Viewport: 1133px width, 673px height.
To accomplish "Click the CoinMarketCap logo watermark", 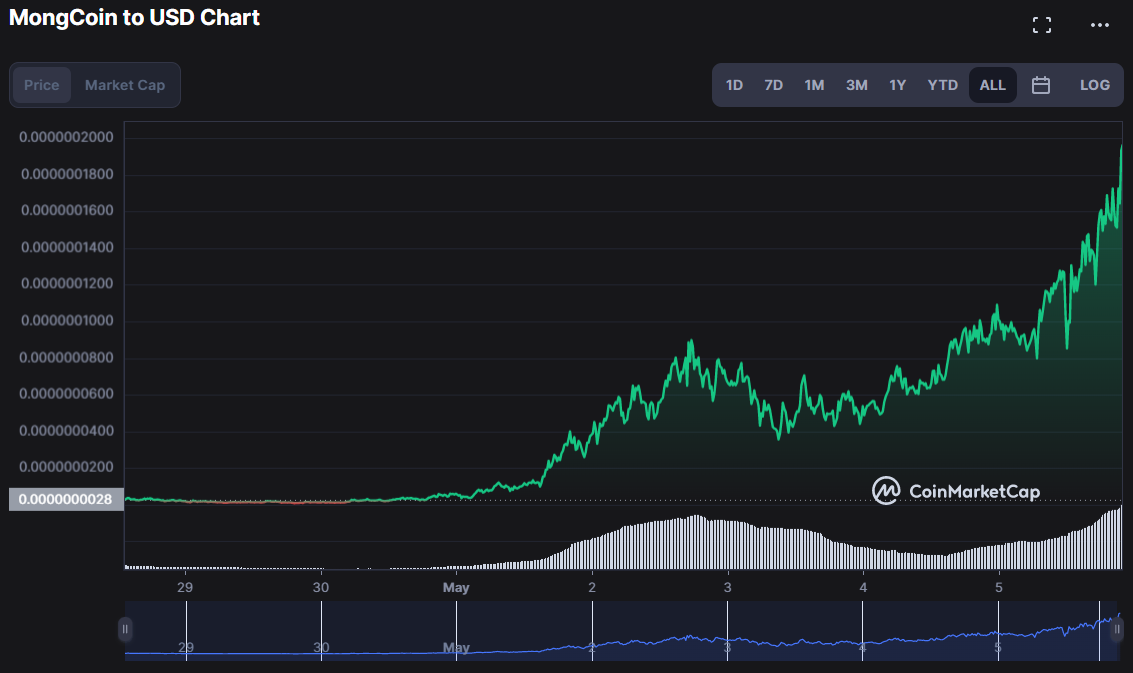I will coord(955,491).
